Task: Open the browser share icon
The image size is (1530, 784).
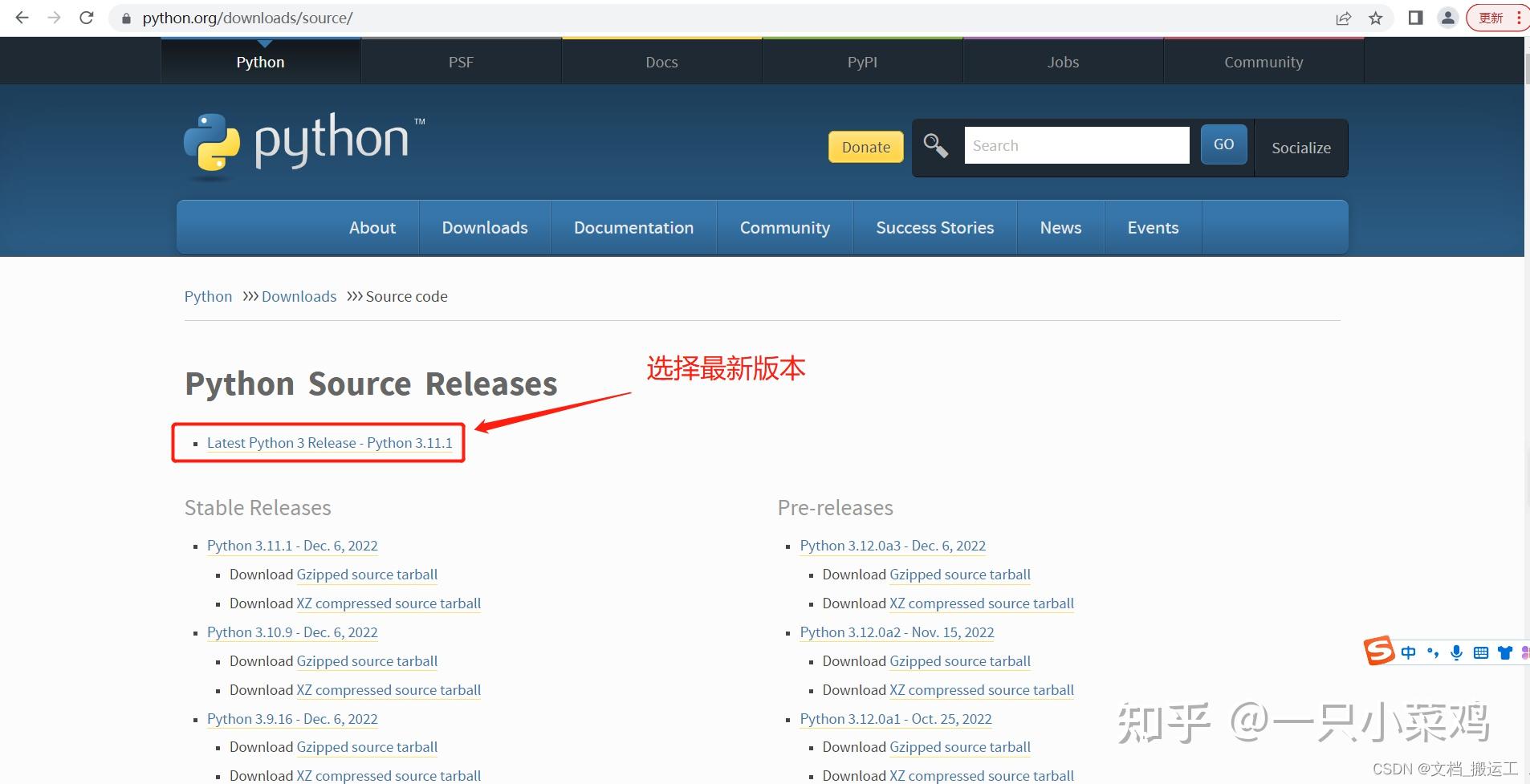Action: click(x=1345, y=18)
